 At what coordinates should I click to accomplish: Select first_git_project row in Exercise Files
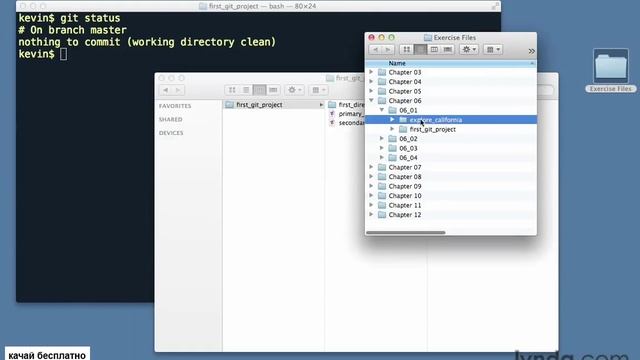click(x=451, y=129)
